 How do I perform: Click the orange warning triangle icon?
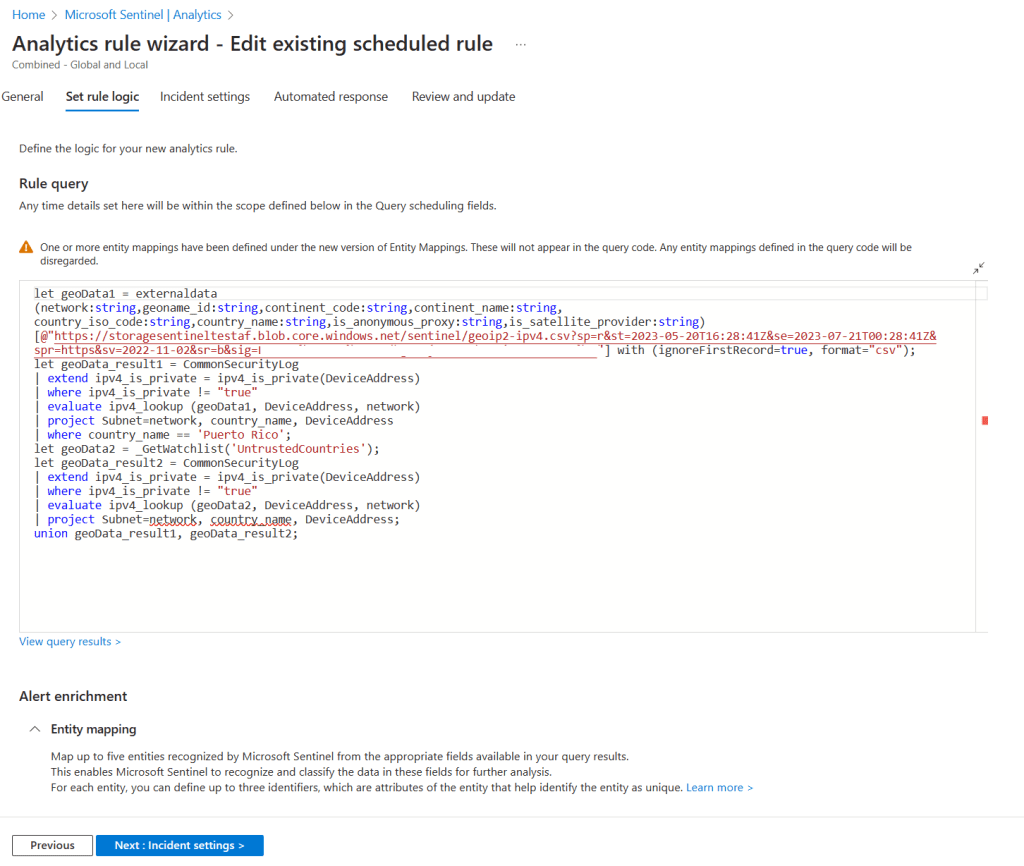coord(26,247)
